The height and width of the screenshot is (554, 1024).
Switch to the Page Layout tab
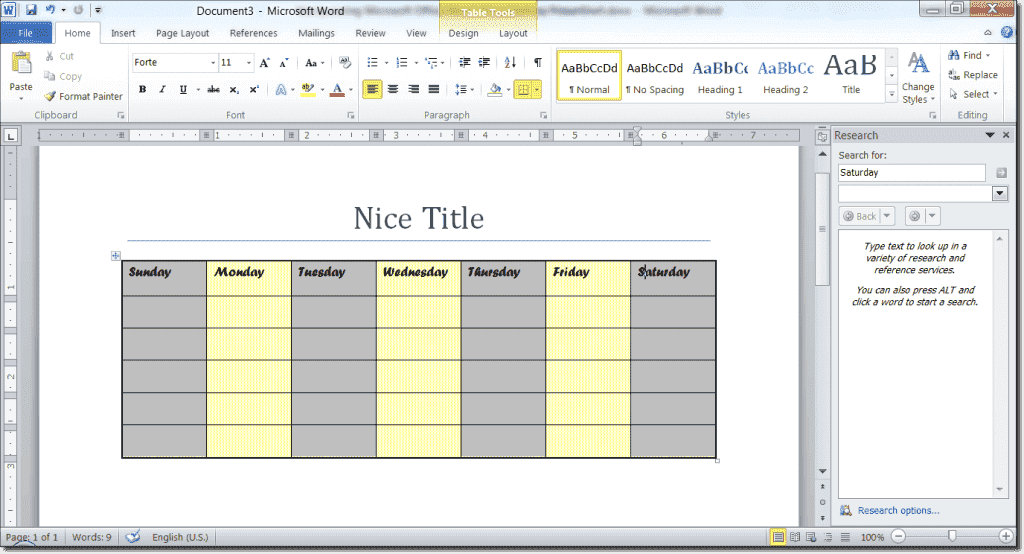pyautogui.click(x=182, y=33)
